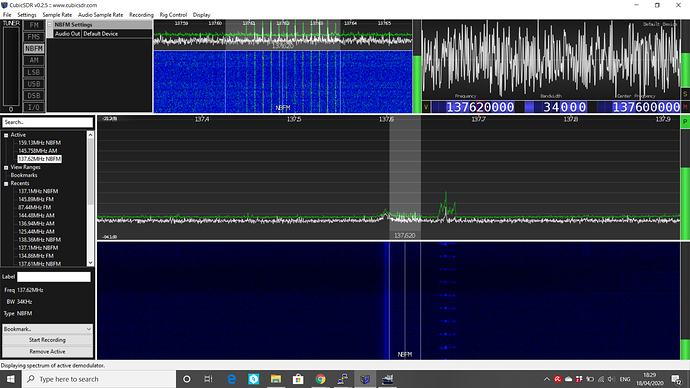
Task: Select recent 125.44MHz AM entry
Action: pyautogui.click(x=37, y=231)
